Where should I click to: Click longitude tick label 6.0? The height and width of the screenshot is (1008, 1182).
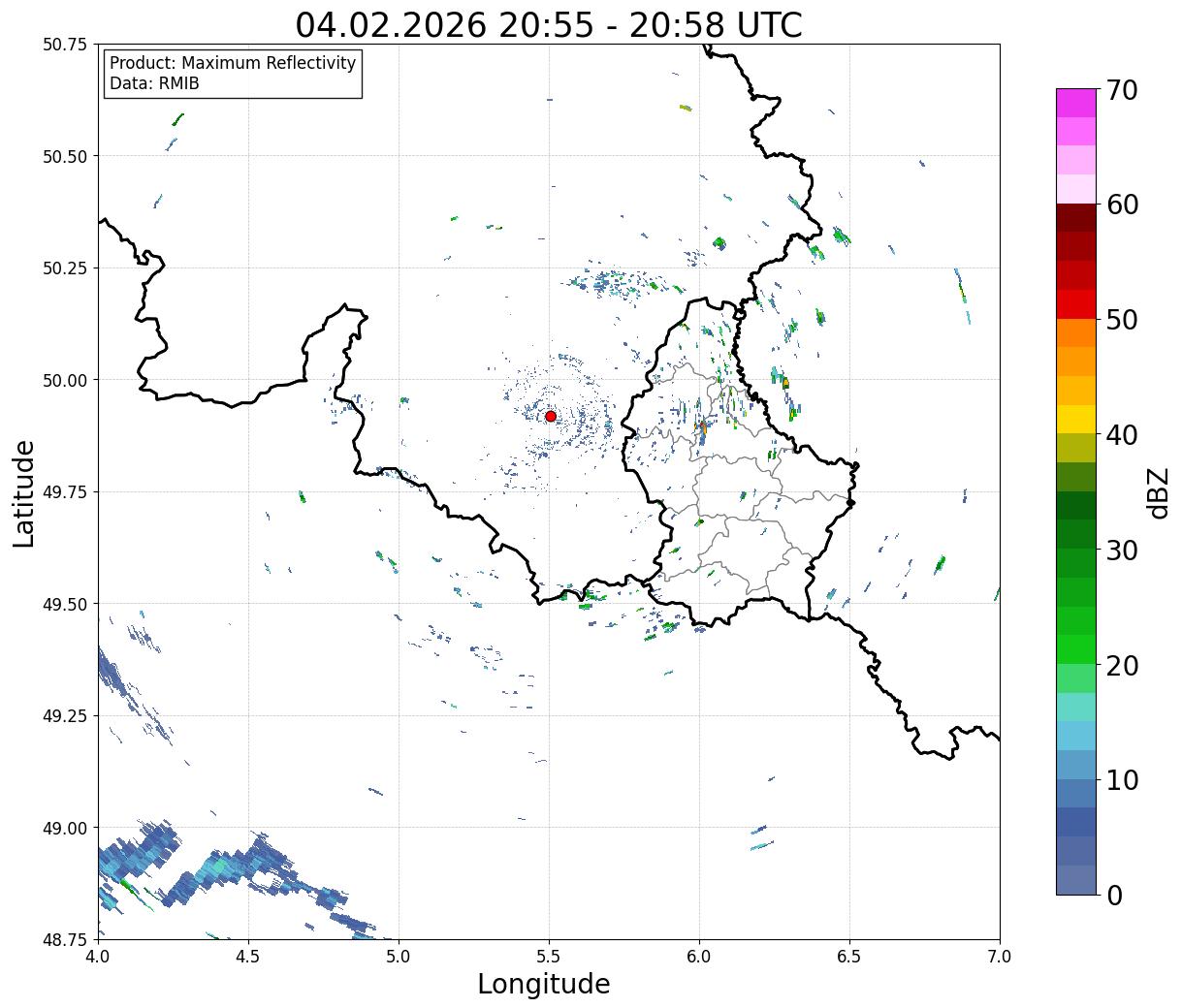pos(699,956)
